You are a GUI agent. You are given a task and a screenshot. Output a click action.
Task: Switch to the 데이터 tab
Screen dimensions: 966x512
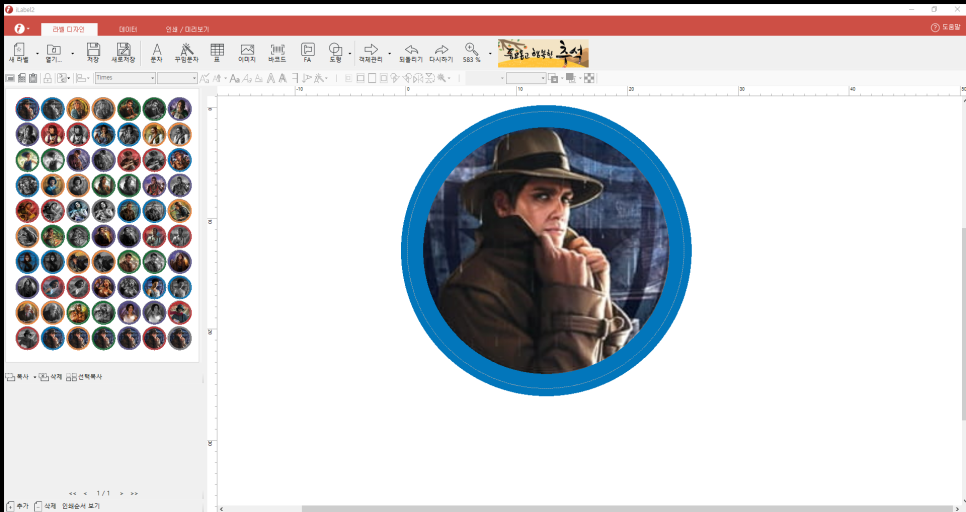point(128,29)
